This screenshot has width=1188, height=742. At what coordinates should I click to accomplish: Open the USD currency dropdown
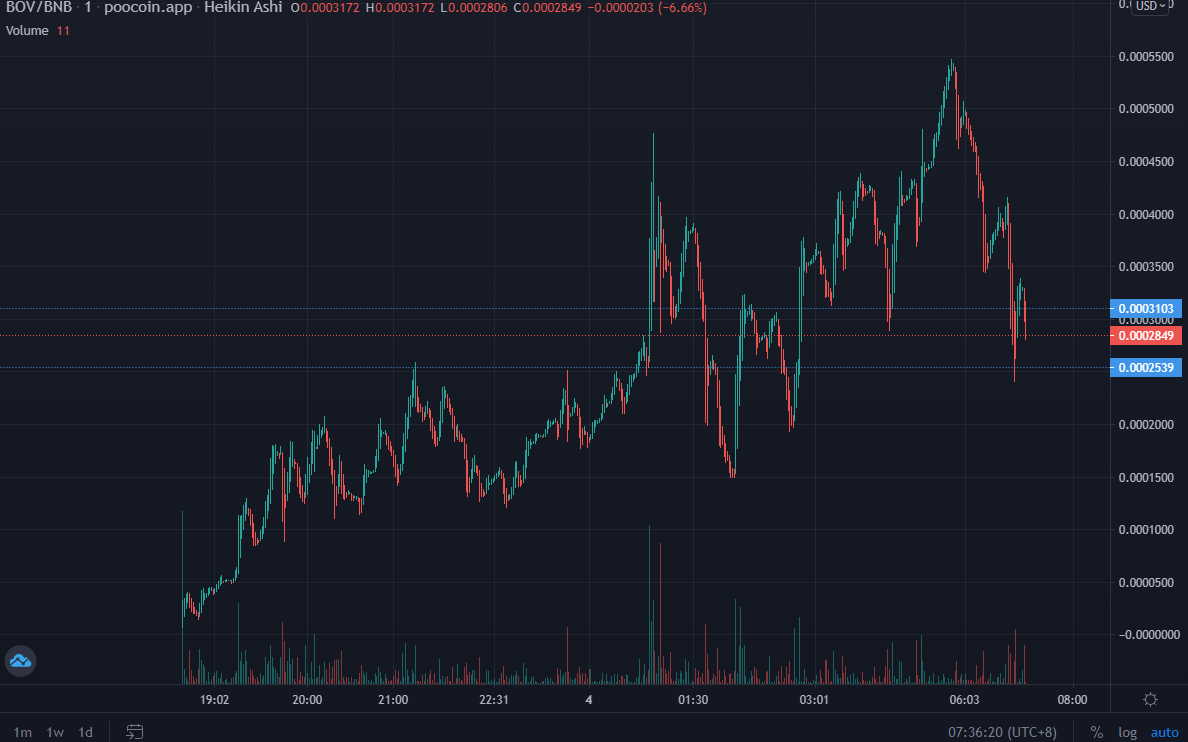coord(1150,6)
